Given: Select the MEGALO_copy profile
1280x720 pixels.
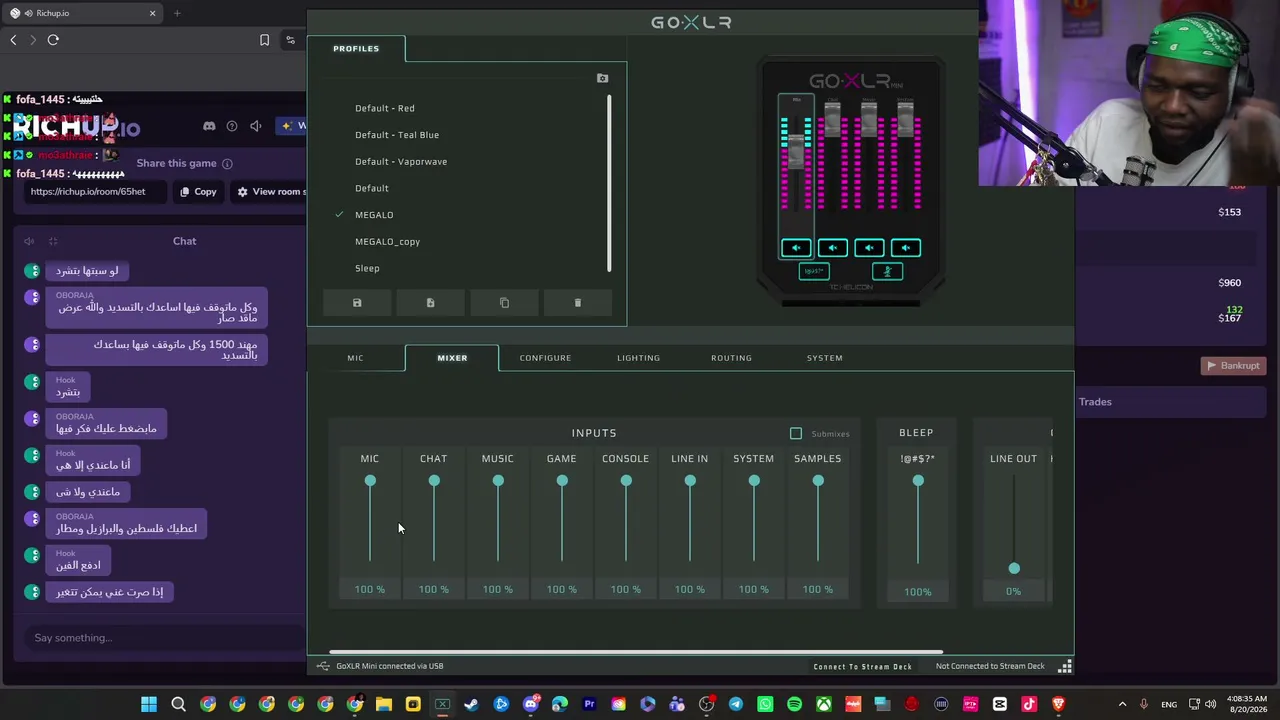Looking at the screenshot, I should (x=387, y=242).
